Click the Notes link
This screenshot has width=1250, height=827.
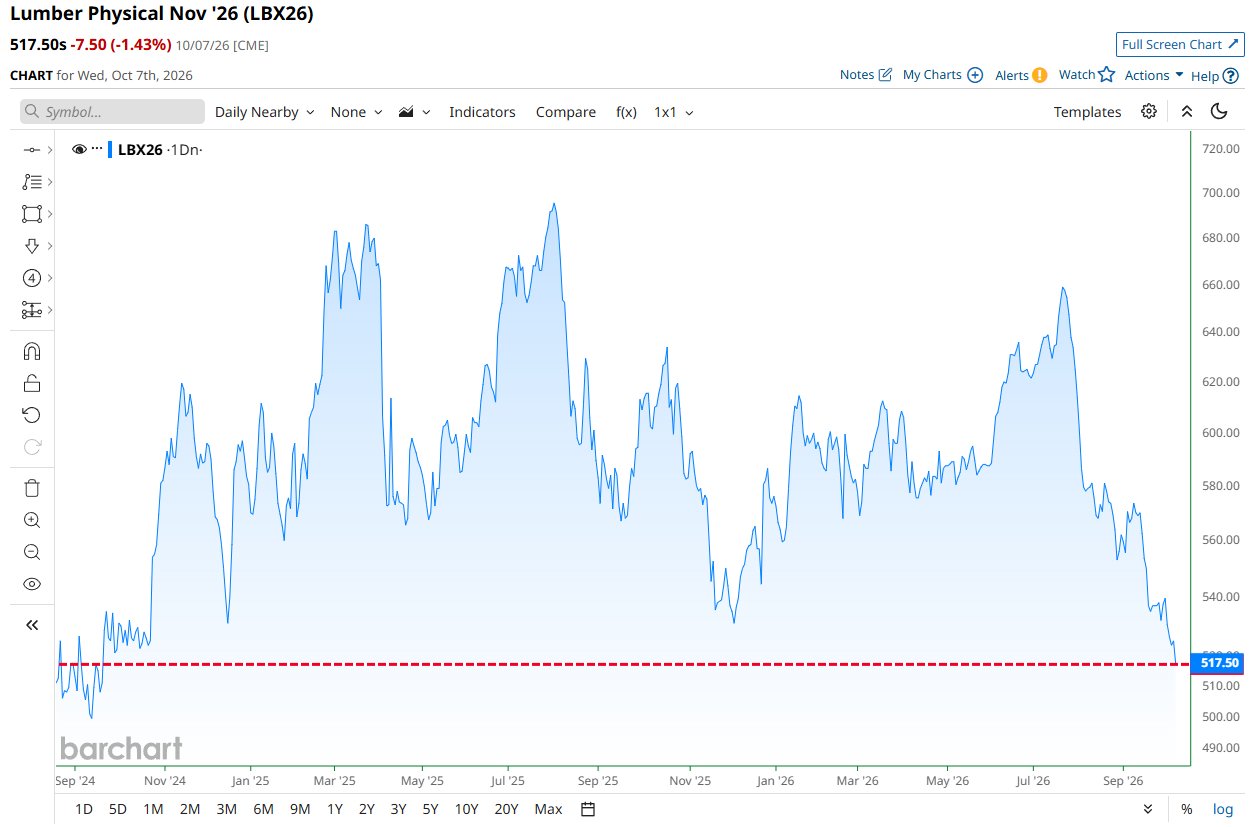click(x=857, y=75)
